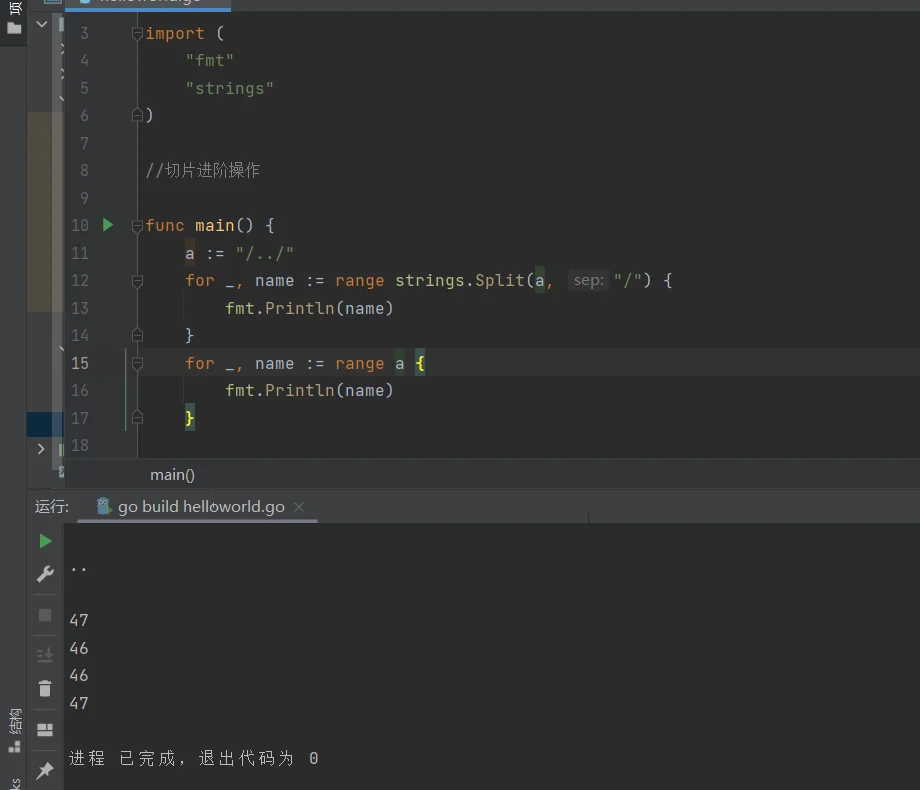The height and width of the screenshot is (790, 920).
Task: Click line number 15 in the gutter
Action: click(80, 363)
